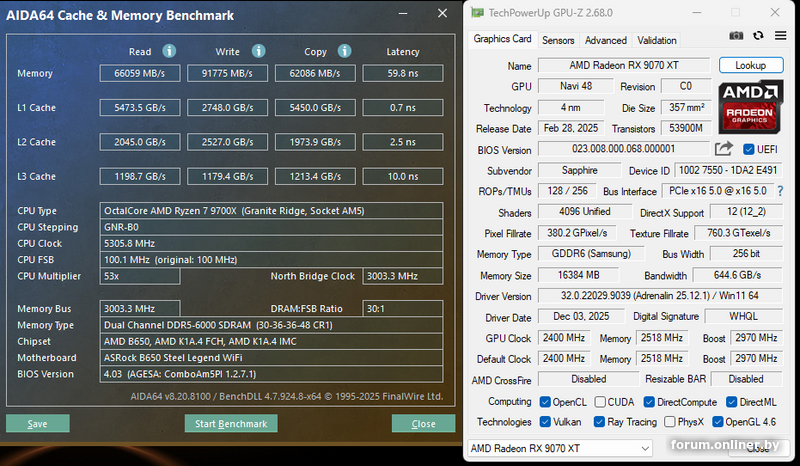Click the Lookup button

[749, 65]
